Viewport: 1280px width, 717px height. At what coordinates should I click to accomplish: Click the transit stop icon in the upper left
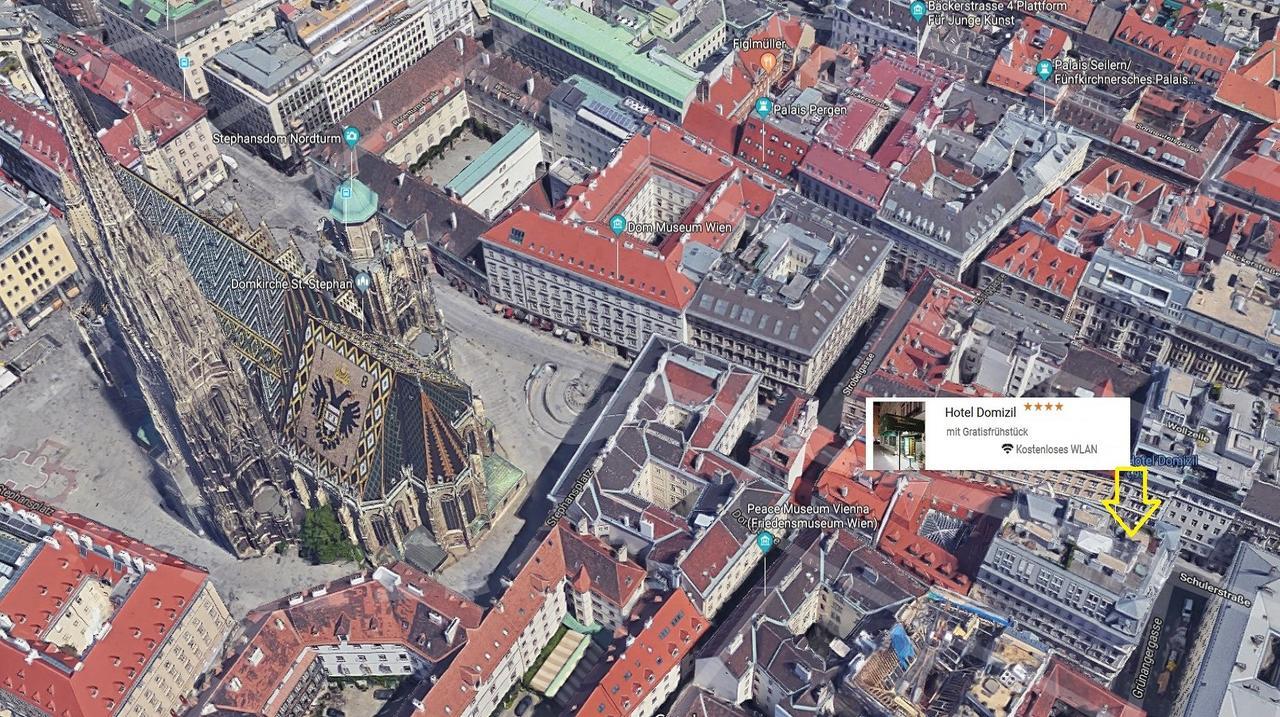point(183,62)
